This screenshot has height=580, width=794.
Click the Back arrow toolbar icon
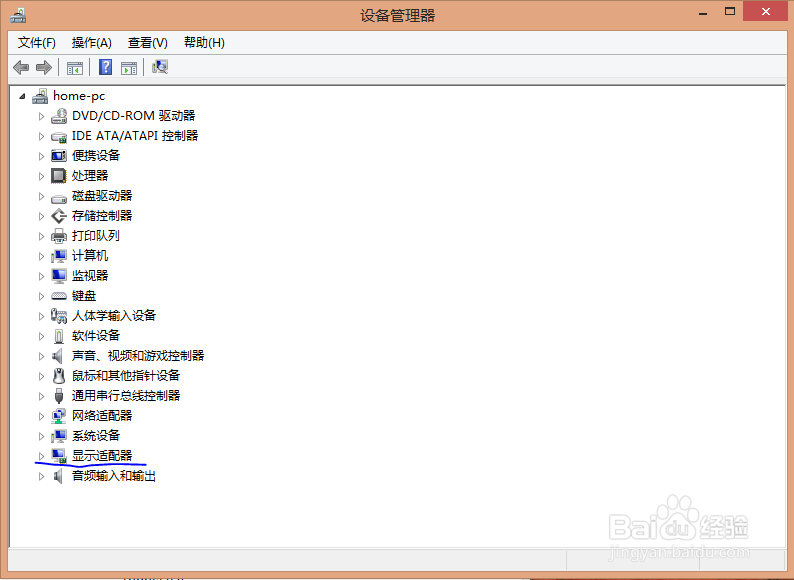coord(21,67)
